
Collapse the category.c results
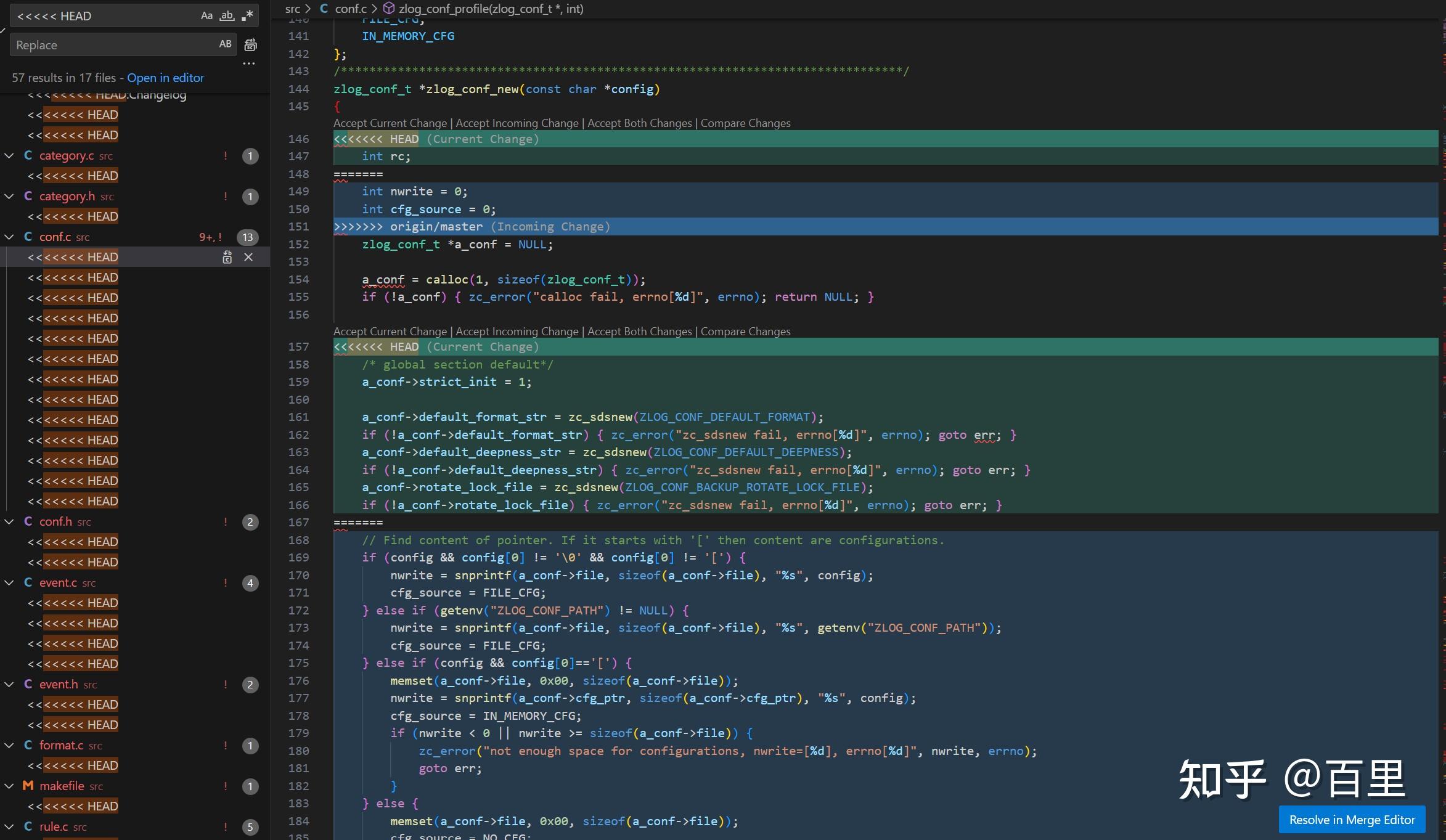point(9,155)
